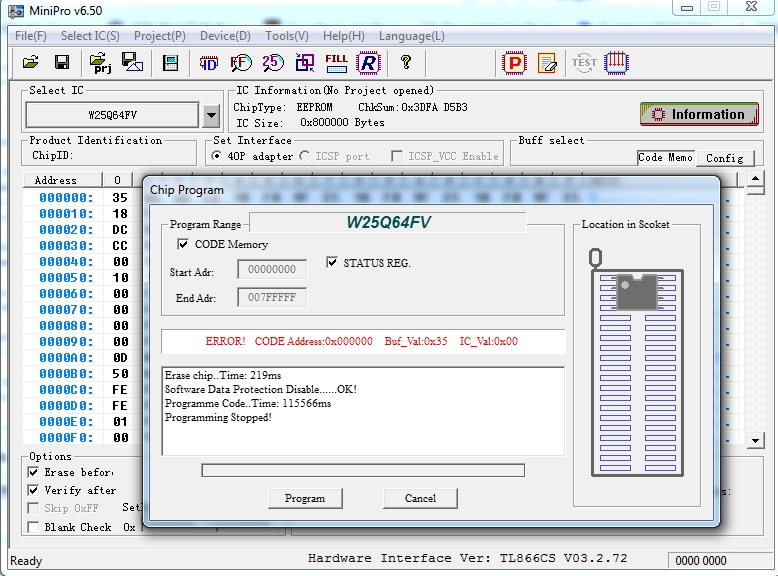Viewport: 778px width, 576px height.
Task: Click the MiniPro title bar app icon
Action: 16,11
